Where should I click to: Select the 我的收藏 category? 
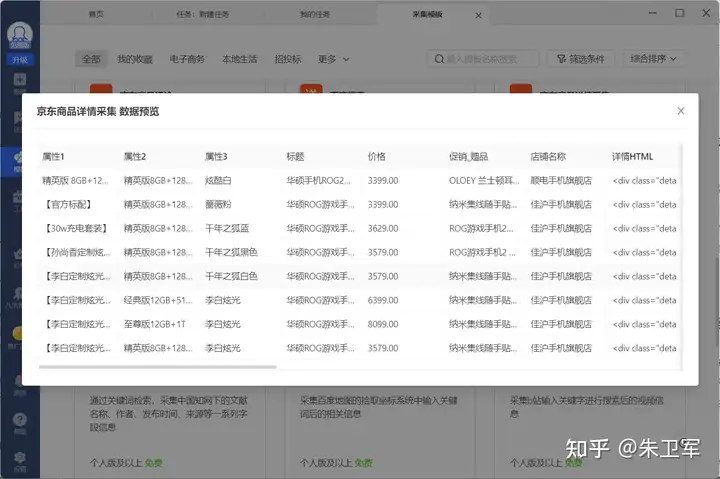pos(135,59)
